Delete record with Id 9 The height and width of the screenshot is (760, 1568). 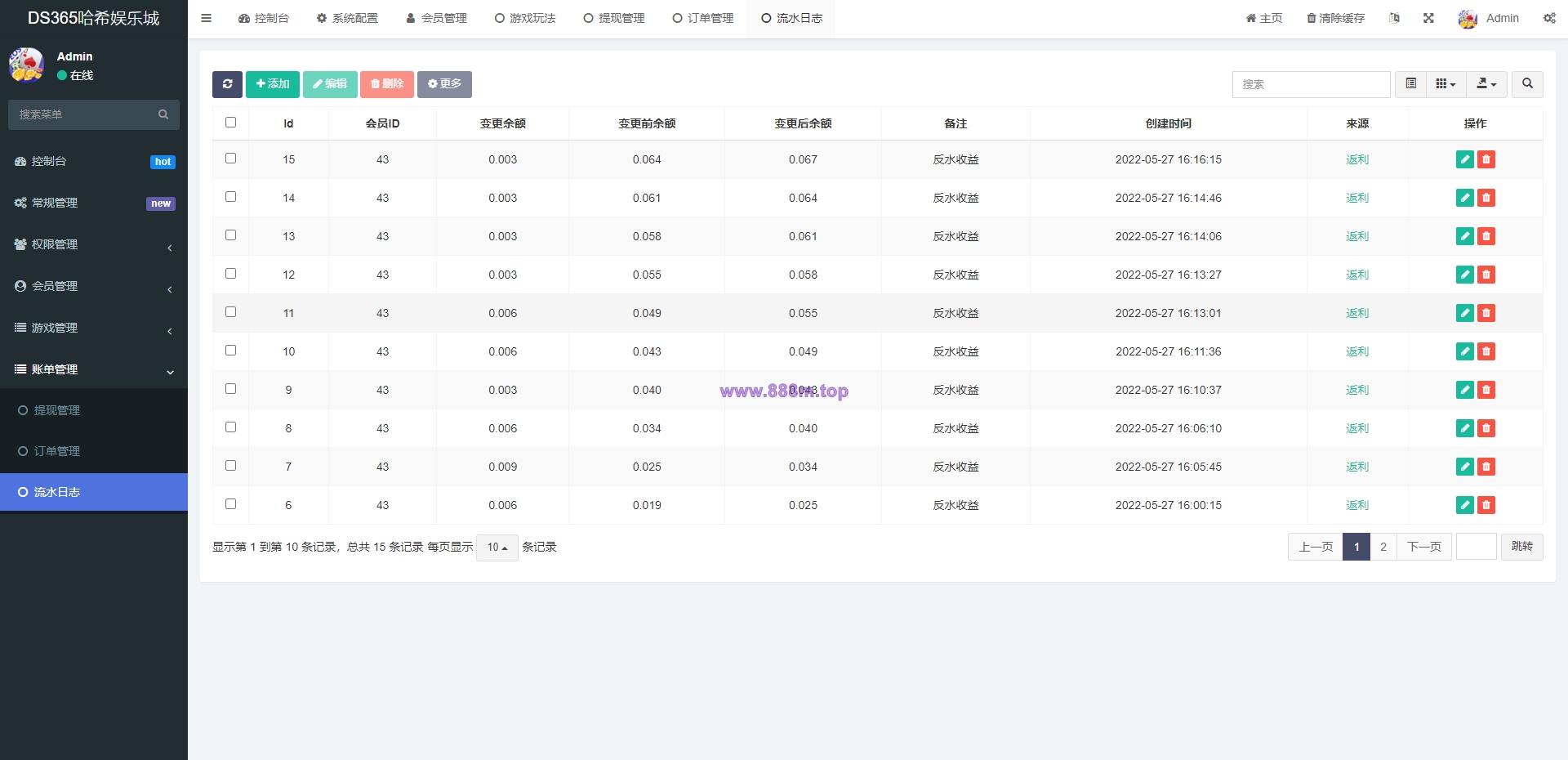click(x=1486, y=390)
